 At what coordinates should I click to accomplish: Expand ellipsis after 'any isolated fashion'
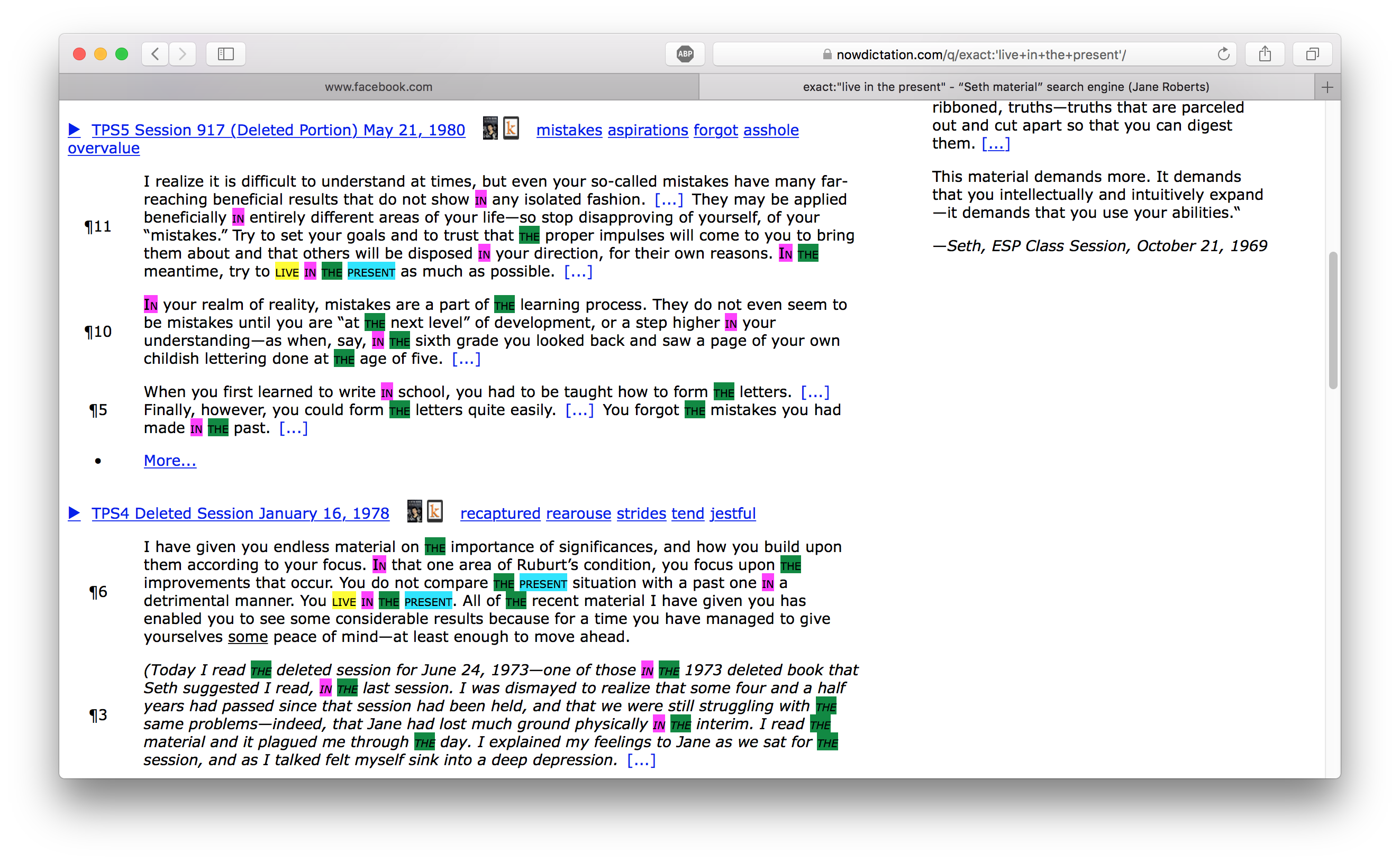pos(668,200)
